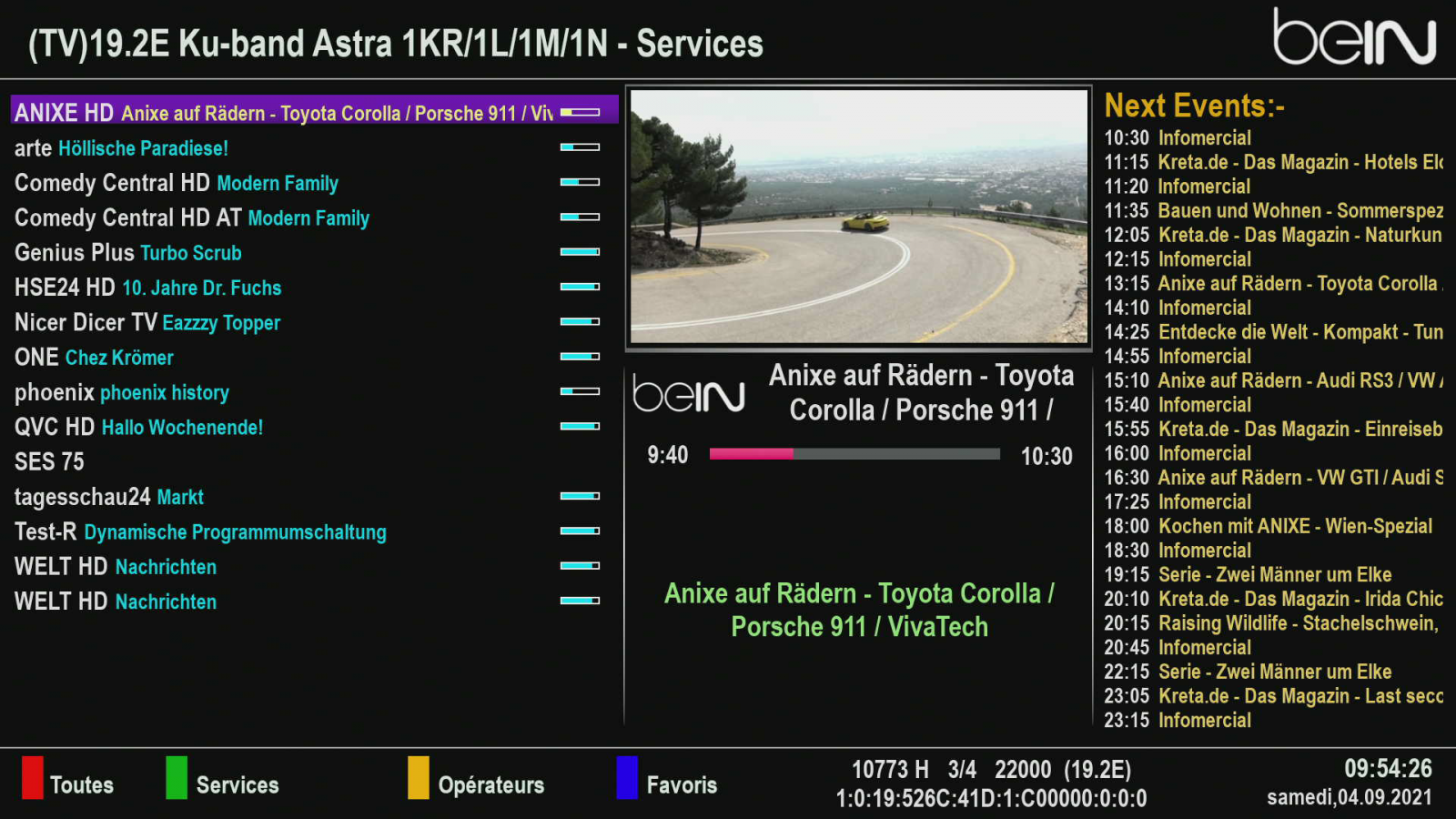The image size is (1456, 819).
Task: Click the green event title description text
Action: (x=859, y=610)
